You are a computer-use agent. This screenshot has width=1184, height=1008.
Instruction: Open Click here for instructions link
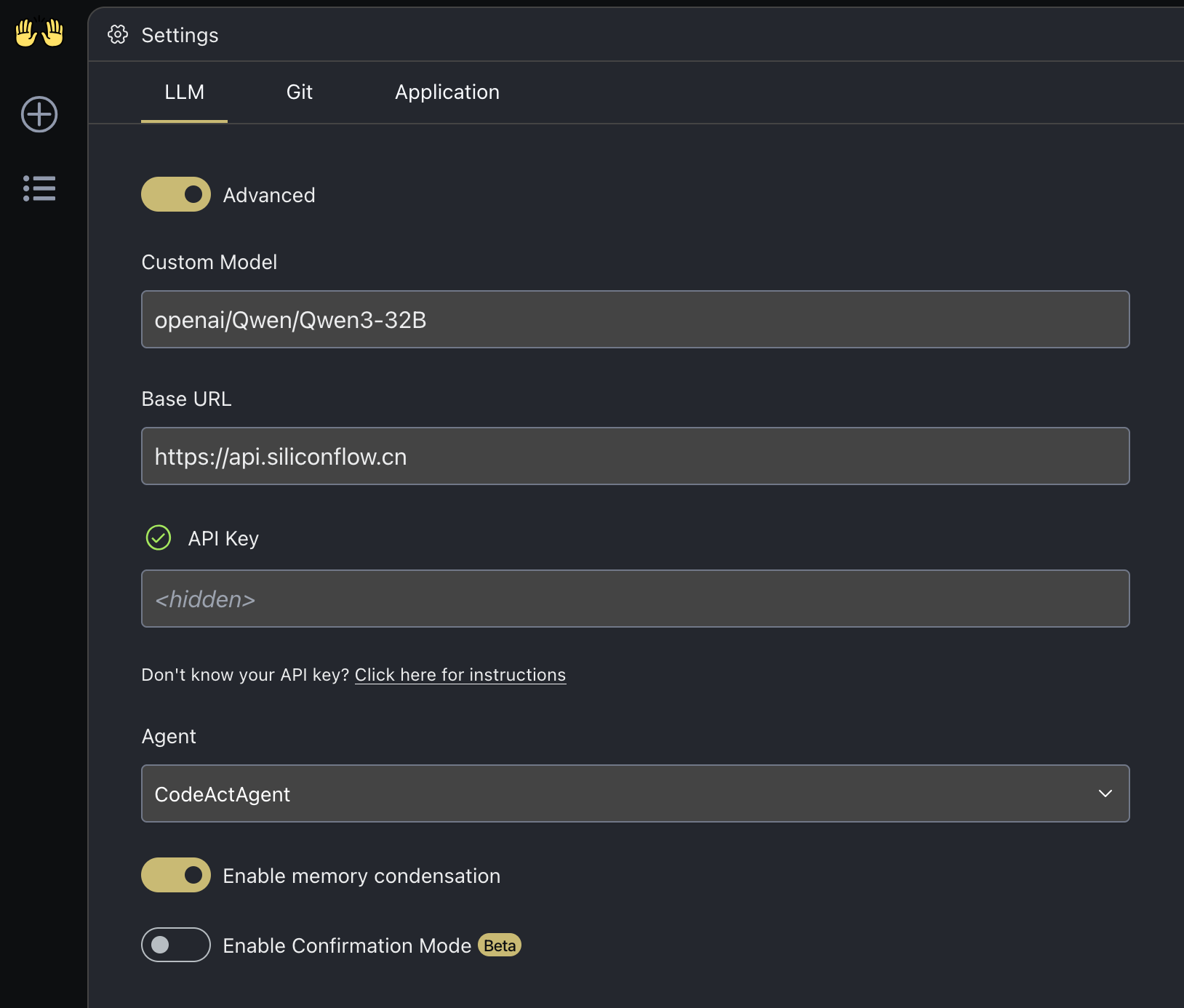pyautogui.click(x=460, y=674)
